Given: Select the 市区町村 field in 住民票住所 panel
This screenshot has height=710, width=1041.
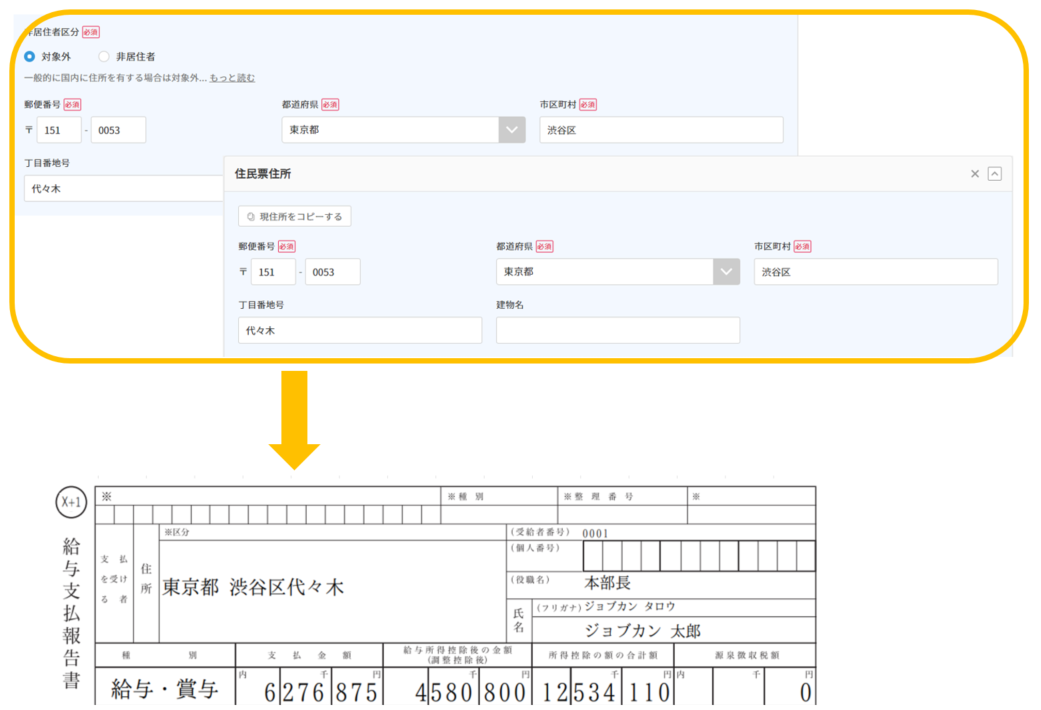Looking at the screenshot, I should [875, 272].
